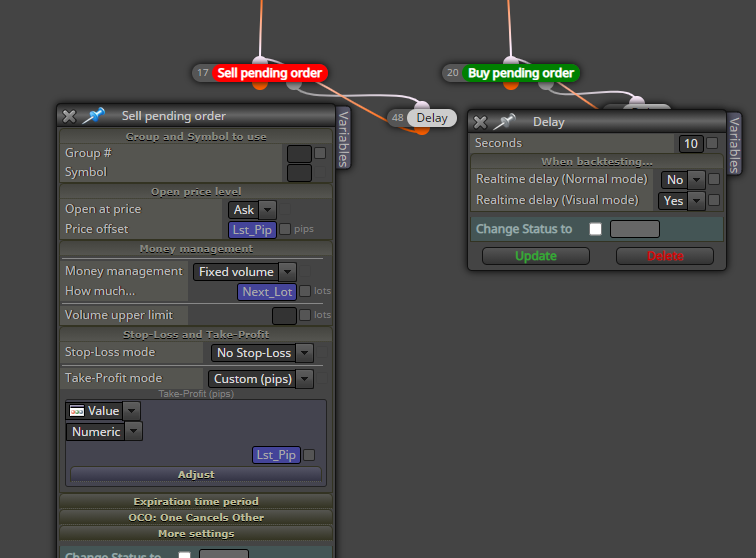Click the Take-Profit Lst_Pip value field

pos(276,455)
